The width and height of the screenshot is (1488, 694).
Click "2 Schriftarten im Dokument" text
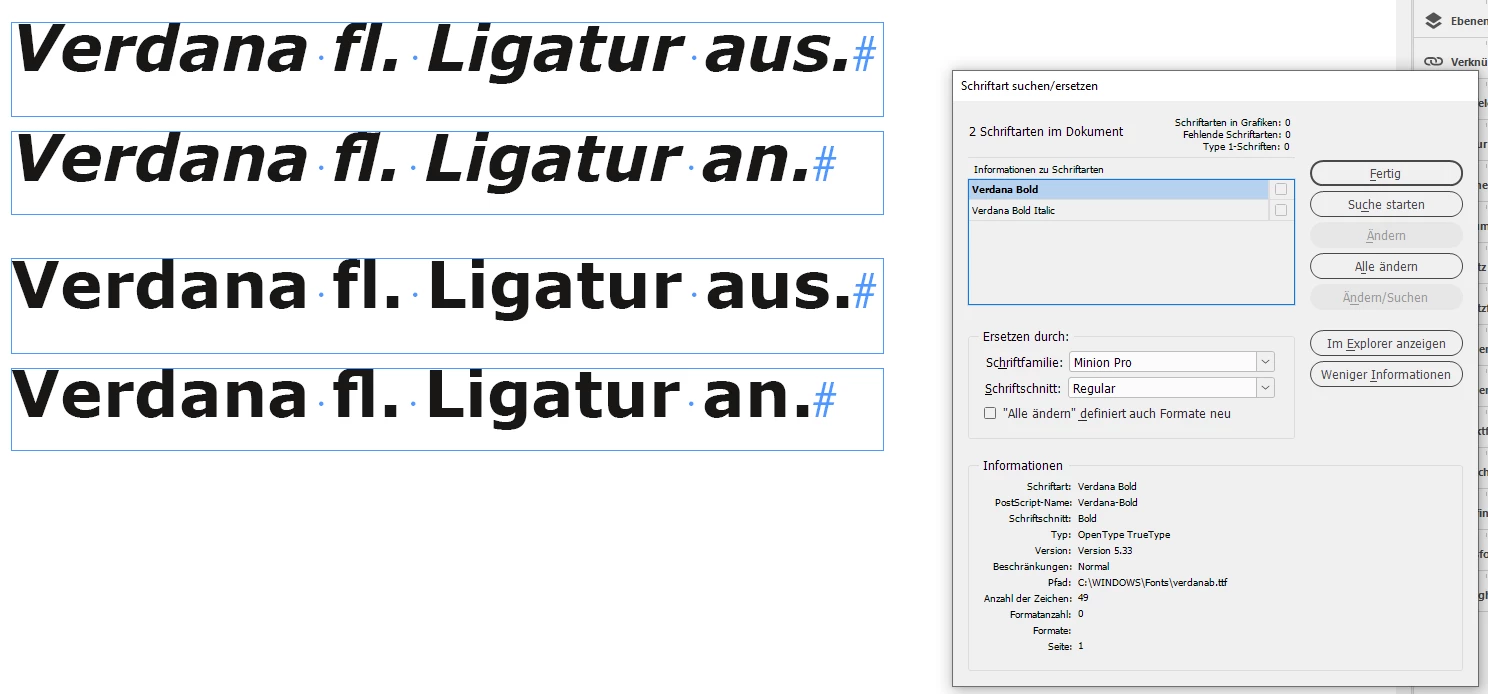click(x=1046, y=131)
